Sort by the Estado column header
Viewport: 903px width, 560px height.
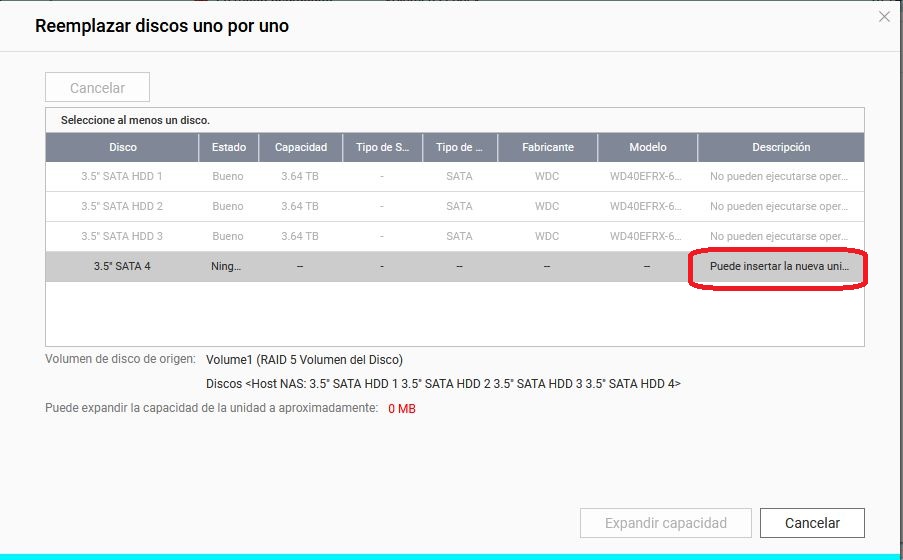point(228,147)
